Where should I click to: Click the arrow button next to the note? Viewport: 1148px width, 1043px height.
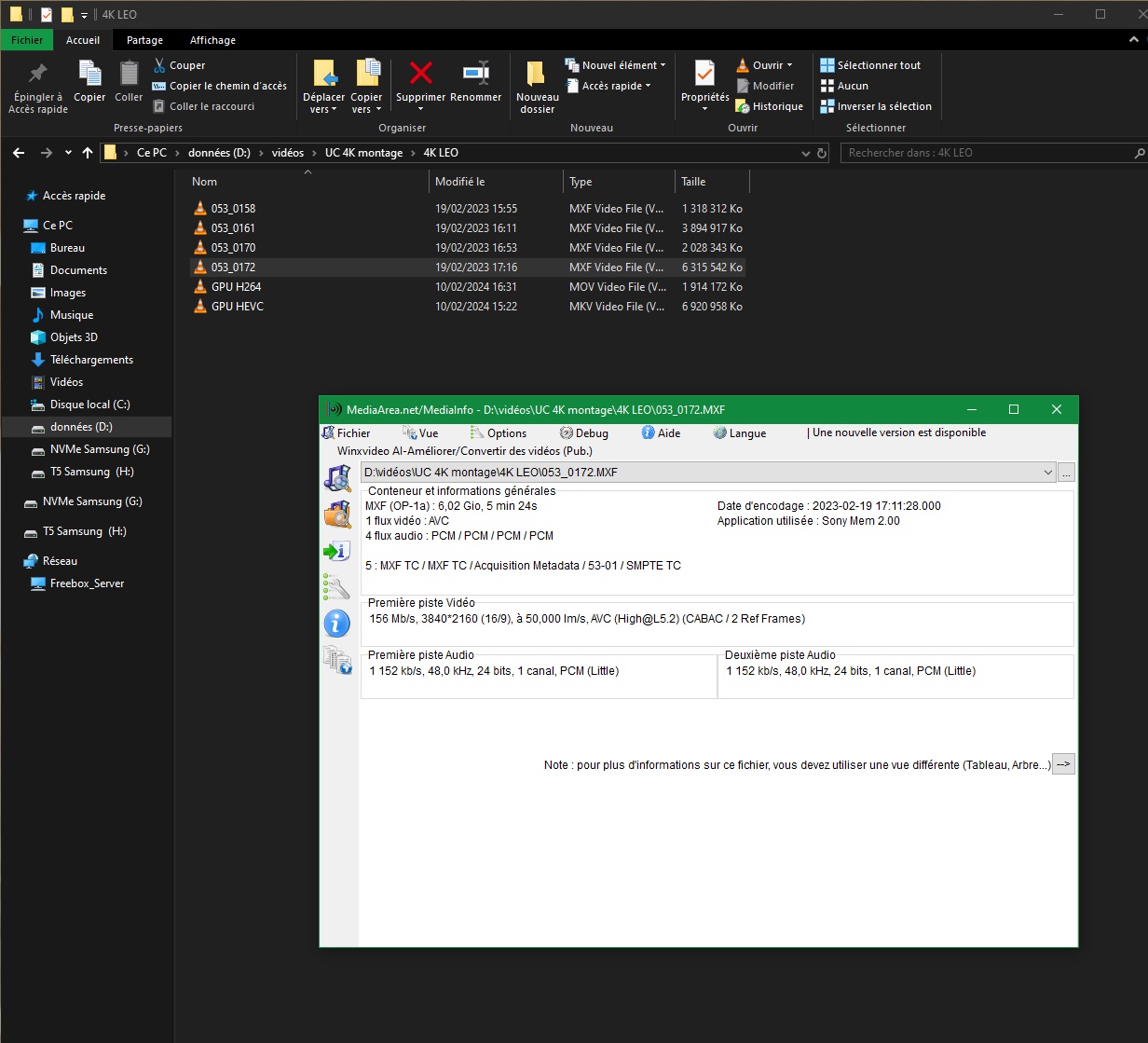tap(1063, 764)
